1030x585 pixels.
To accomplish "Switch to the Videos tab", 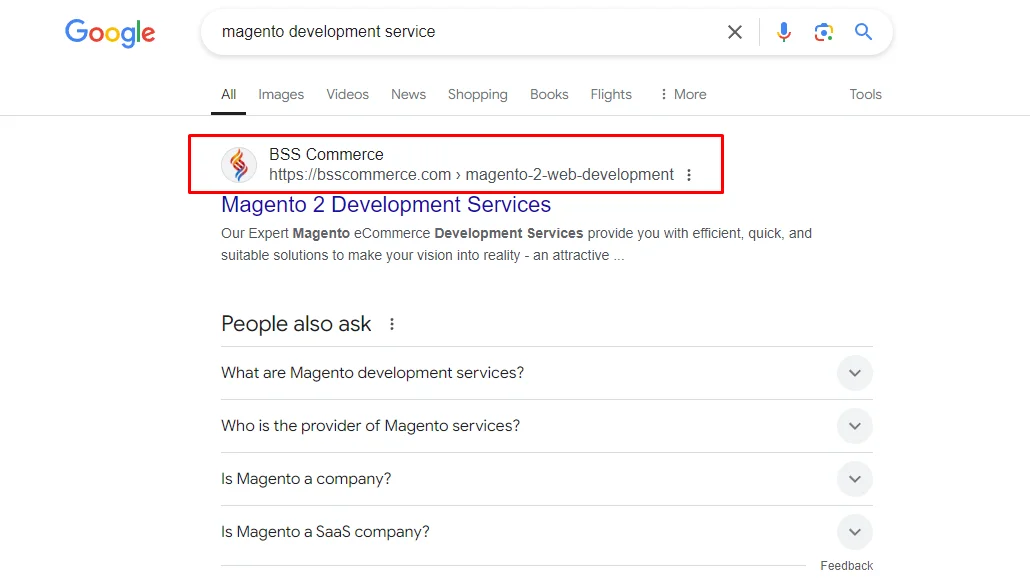I will tap(347, 95).
